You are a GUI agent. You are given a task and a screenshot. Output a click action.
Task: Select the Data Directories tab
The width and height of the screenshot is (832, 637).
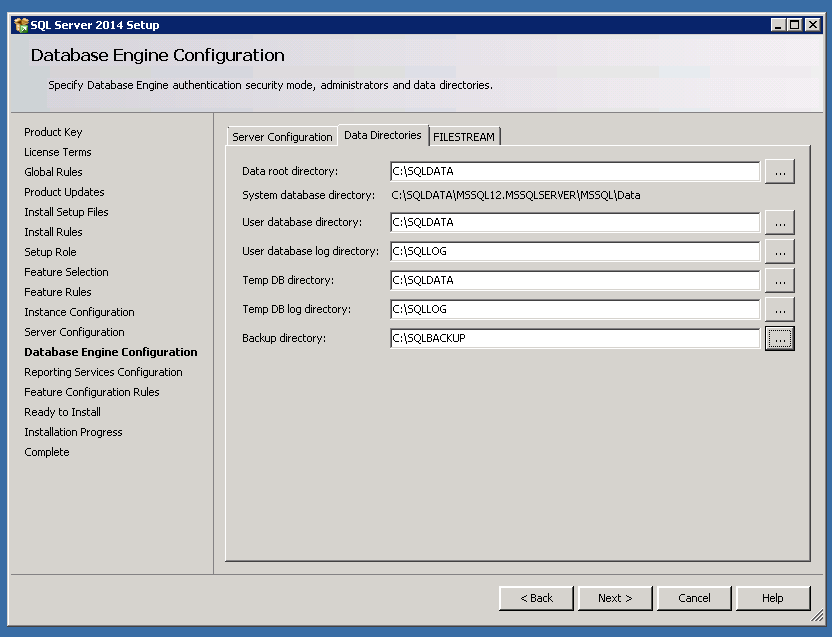point(383,135)
